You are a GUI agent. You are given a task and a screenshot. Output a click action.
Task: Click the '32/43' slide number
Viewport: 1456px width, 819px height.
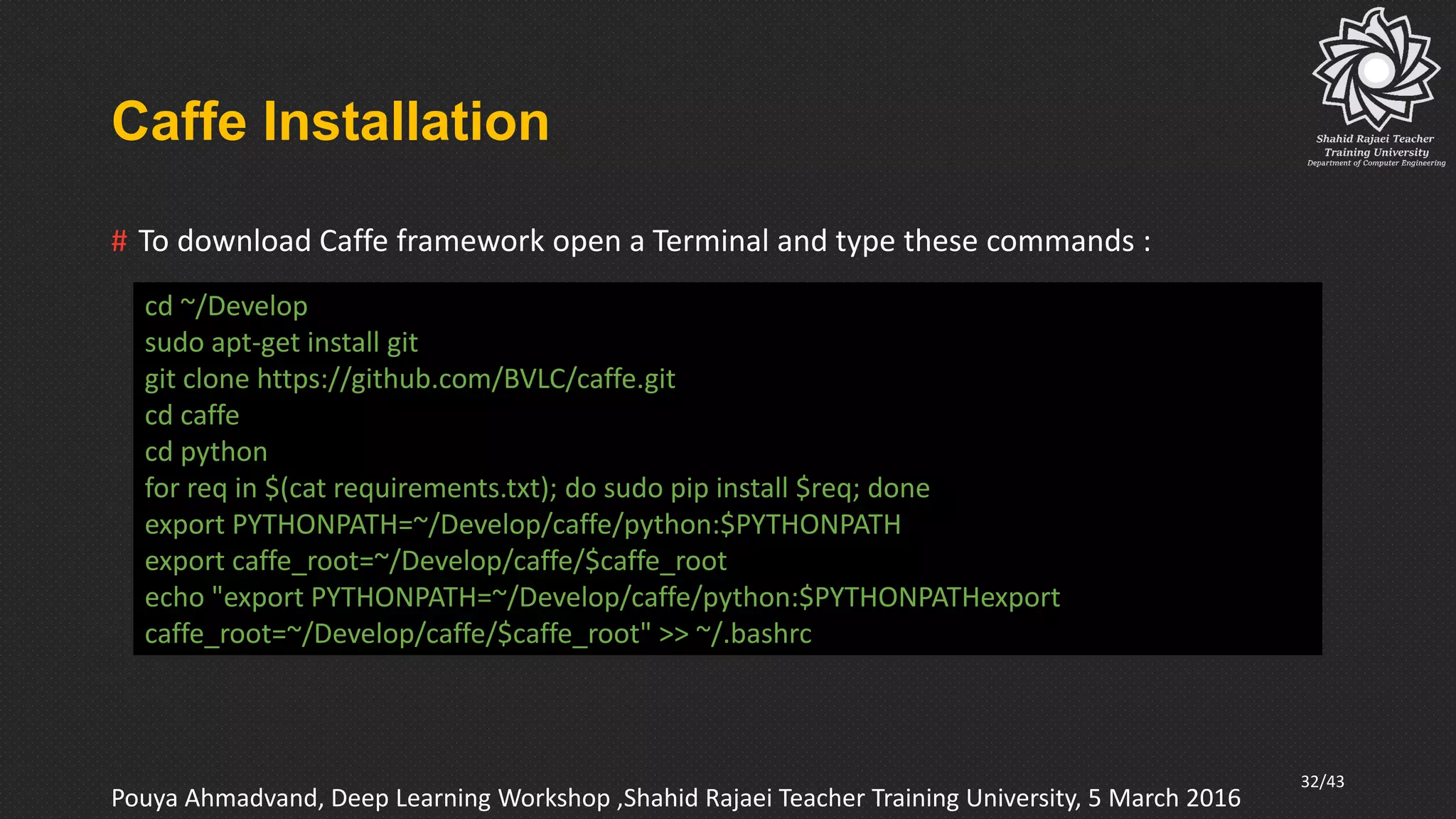click(1322, 782)
